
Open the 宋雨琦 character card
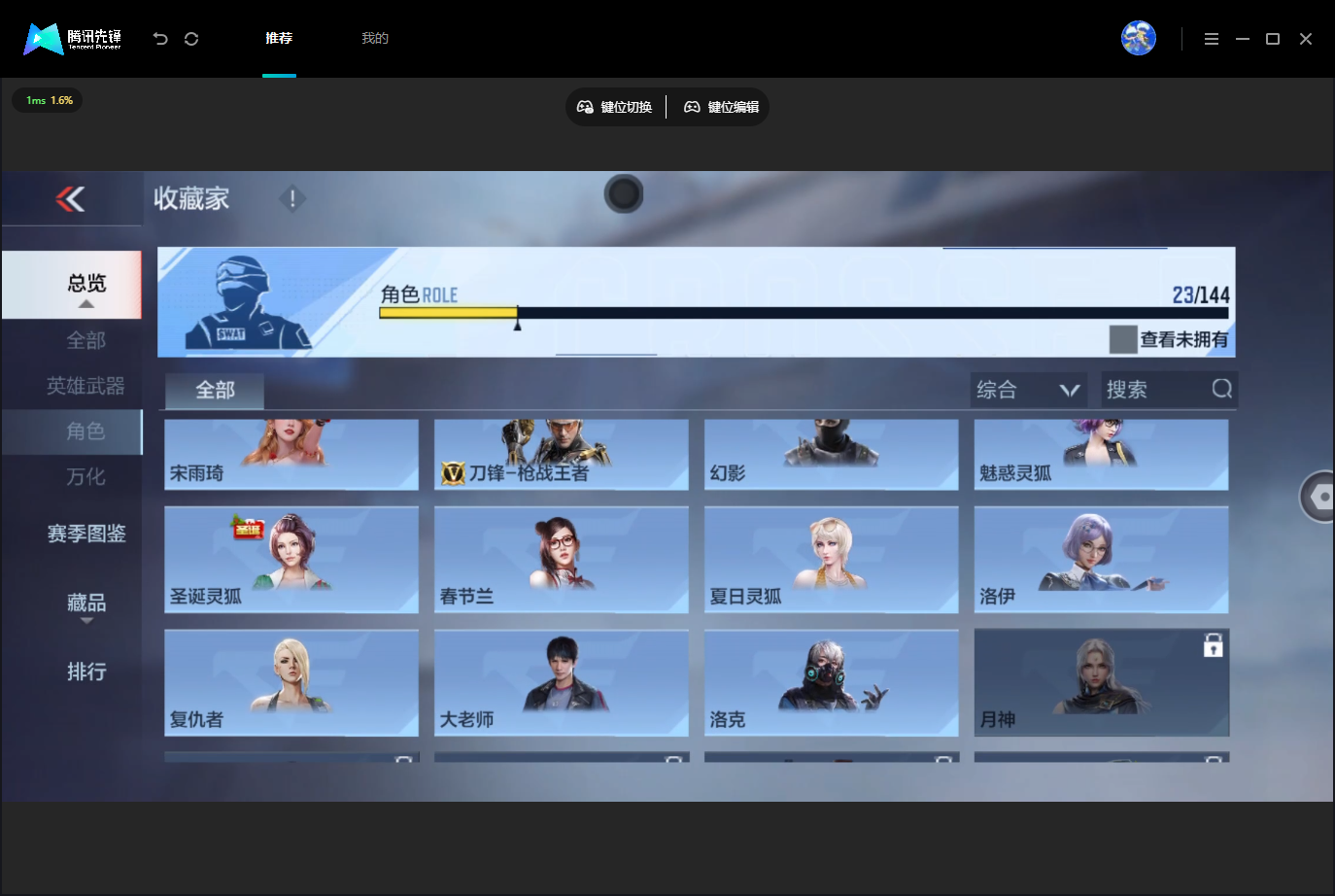[291, 454]
